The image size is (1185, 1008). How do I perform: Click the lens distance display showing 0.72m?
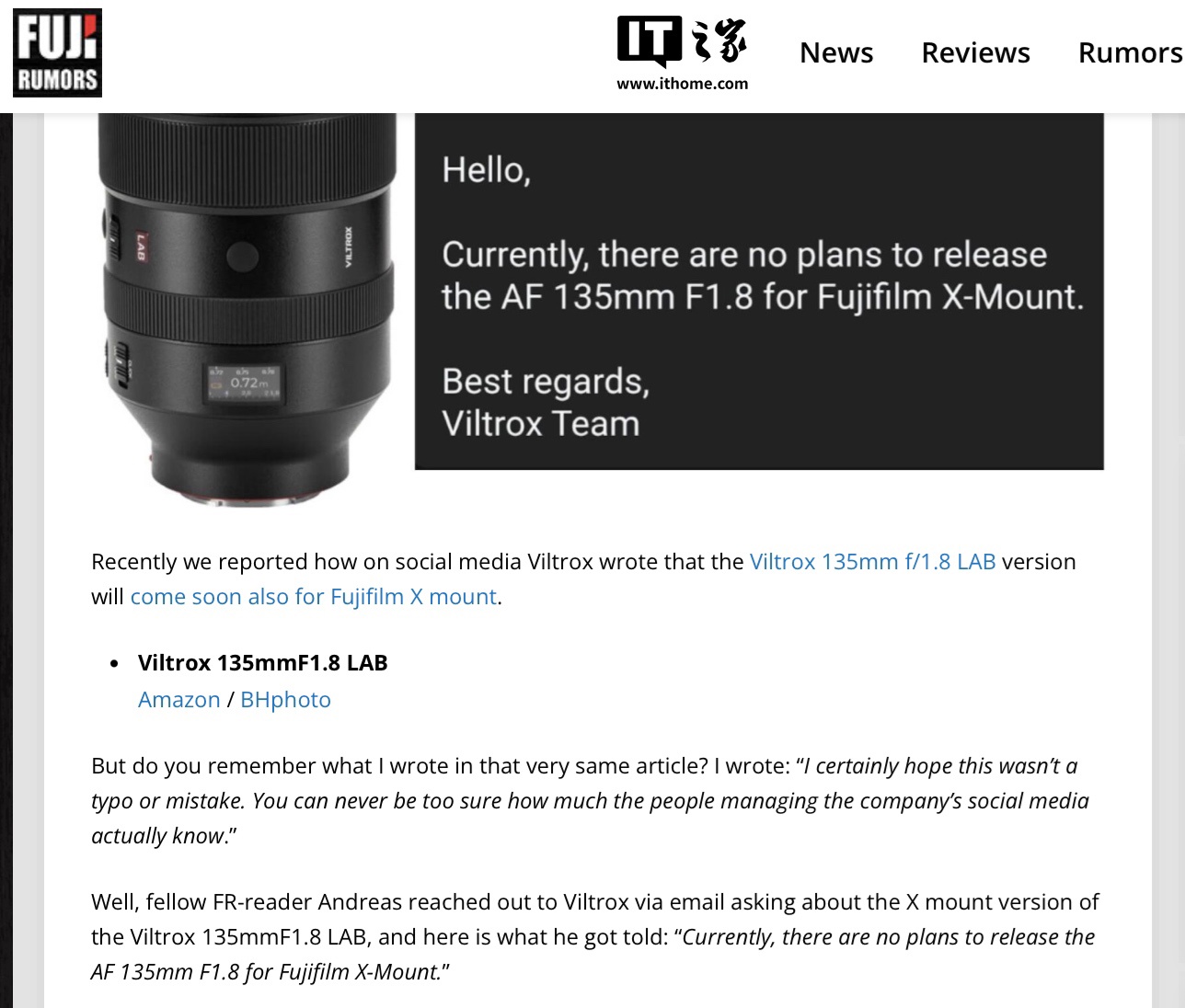pyautogui.click(x=245, y=383)
